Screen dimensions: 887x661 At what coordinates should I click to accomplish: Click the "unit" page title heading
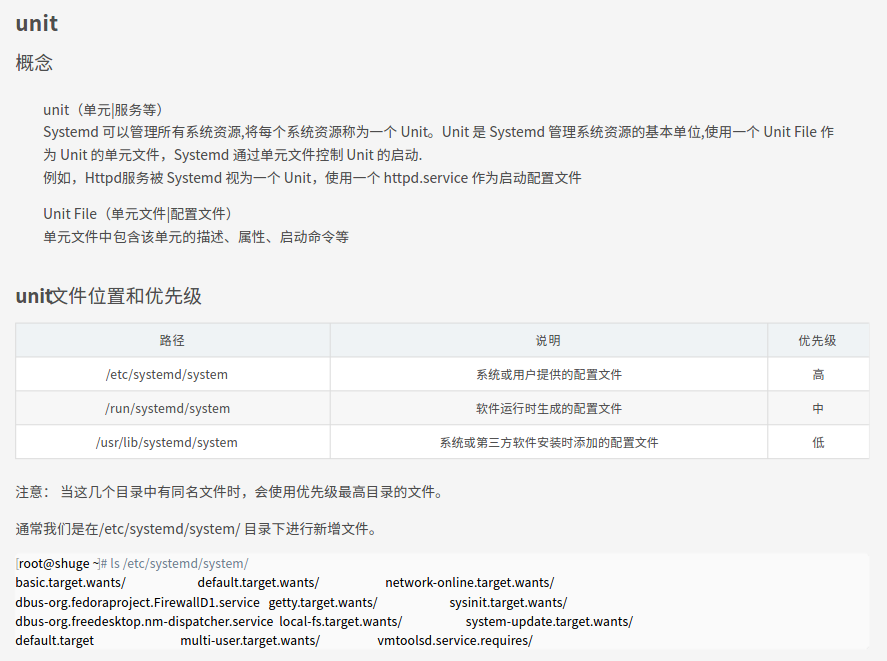[x=36, y=22]
